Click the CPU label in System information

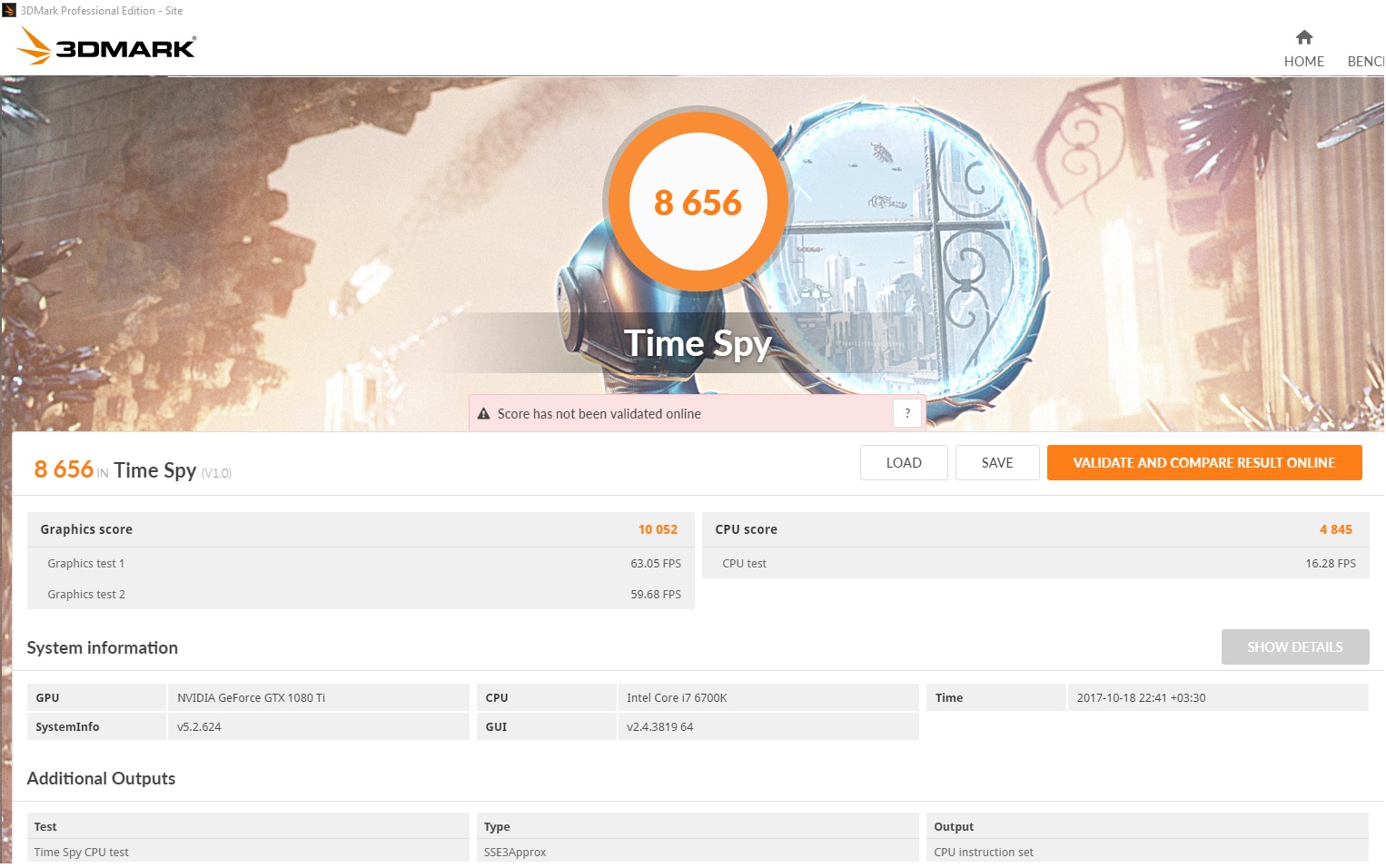546,697
